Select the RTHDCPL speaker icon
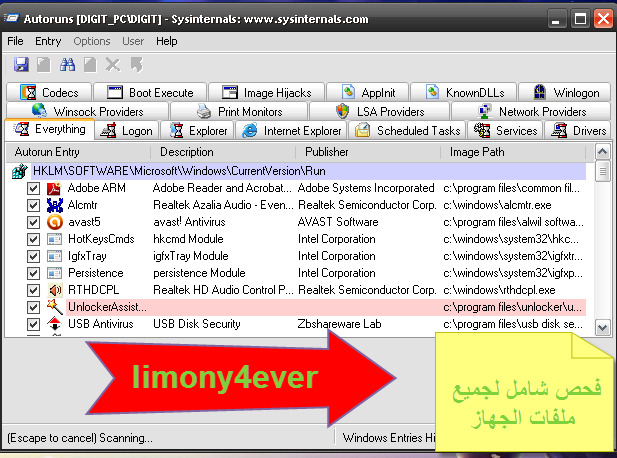The image size is (617, 458). click(x=55, y=290)
